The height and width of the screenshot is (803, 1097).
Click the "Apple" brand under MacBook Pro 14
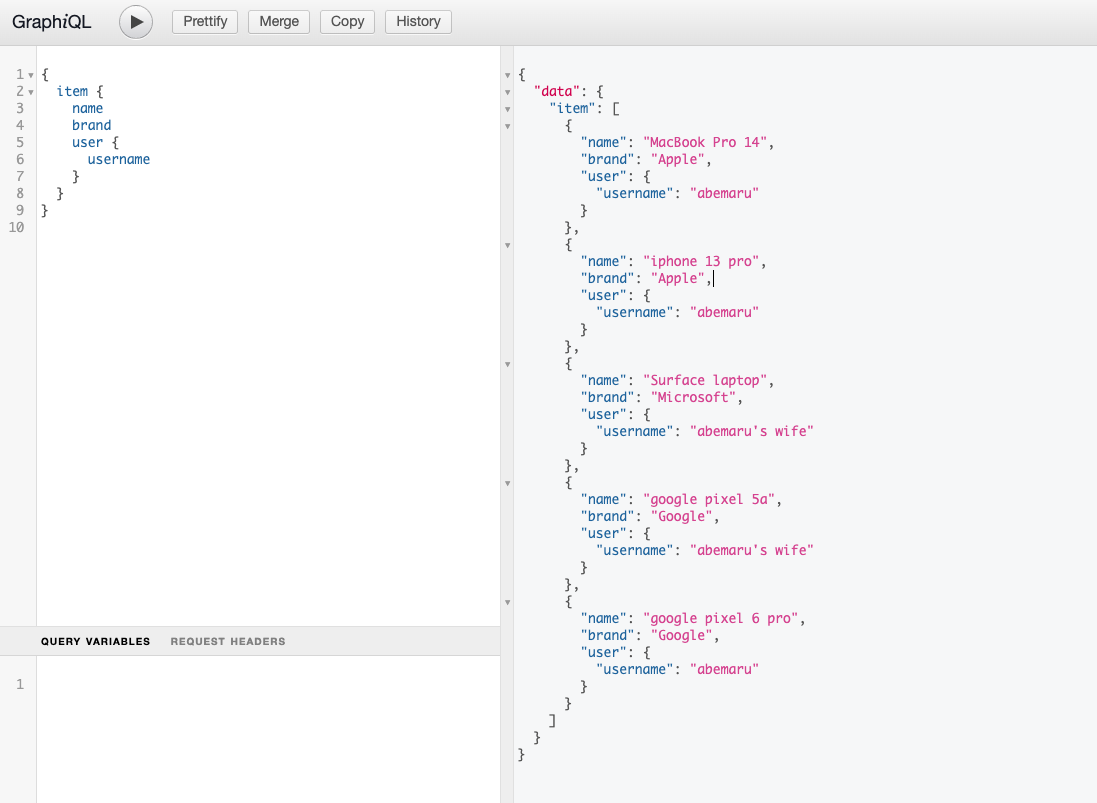678,159
